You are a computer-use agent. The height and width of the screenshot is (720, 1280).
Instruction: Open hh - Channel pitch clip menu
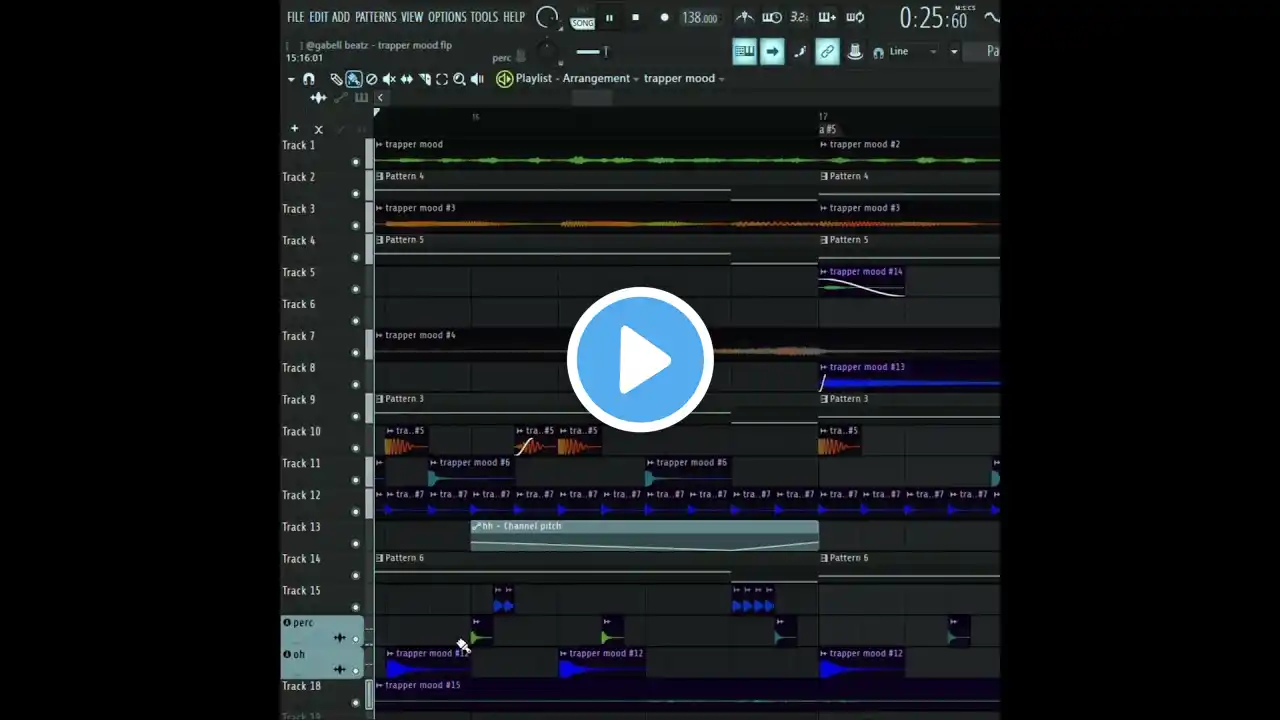tap(476, 526)
